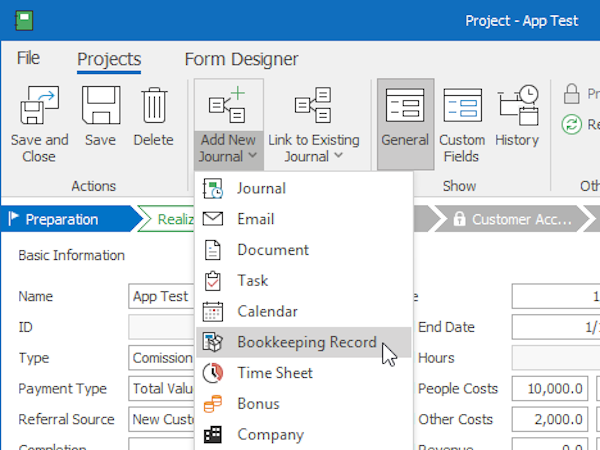Open the File menu
600x450 pixels.
(29, 59)
